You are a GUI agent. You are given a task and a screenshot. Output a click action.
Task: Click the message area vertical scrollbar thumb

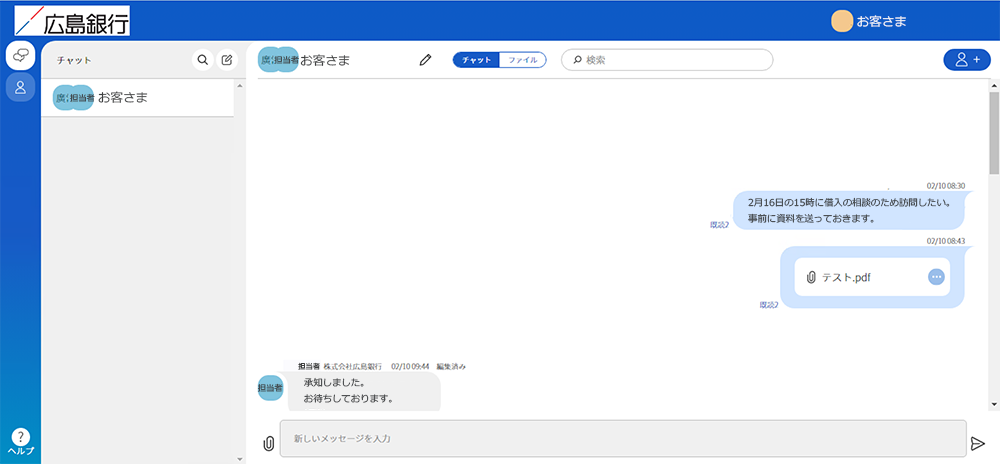click(x=994, y=132)
